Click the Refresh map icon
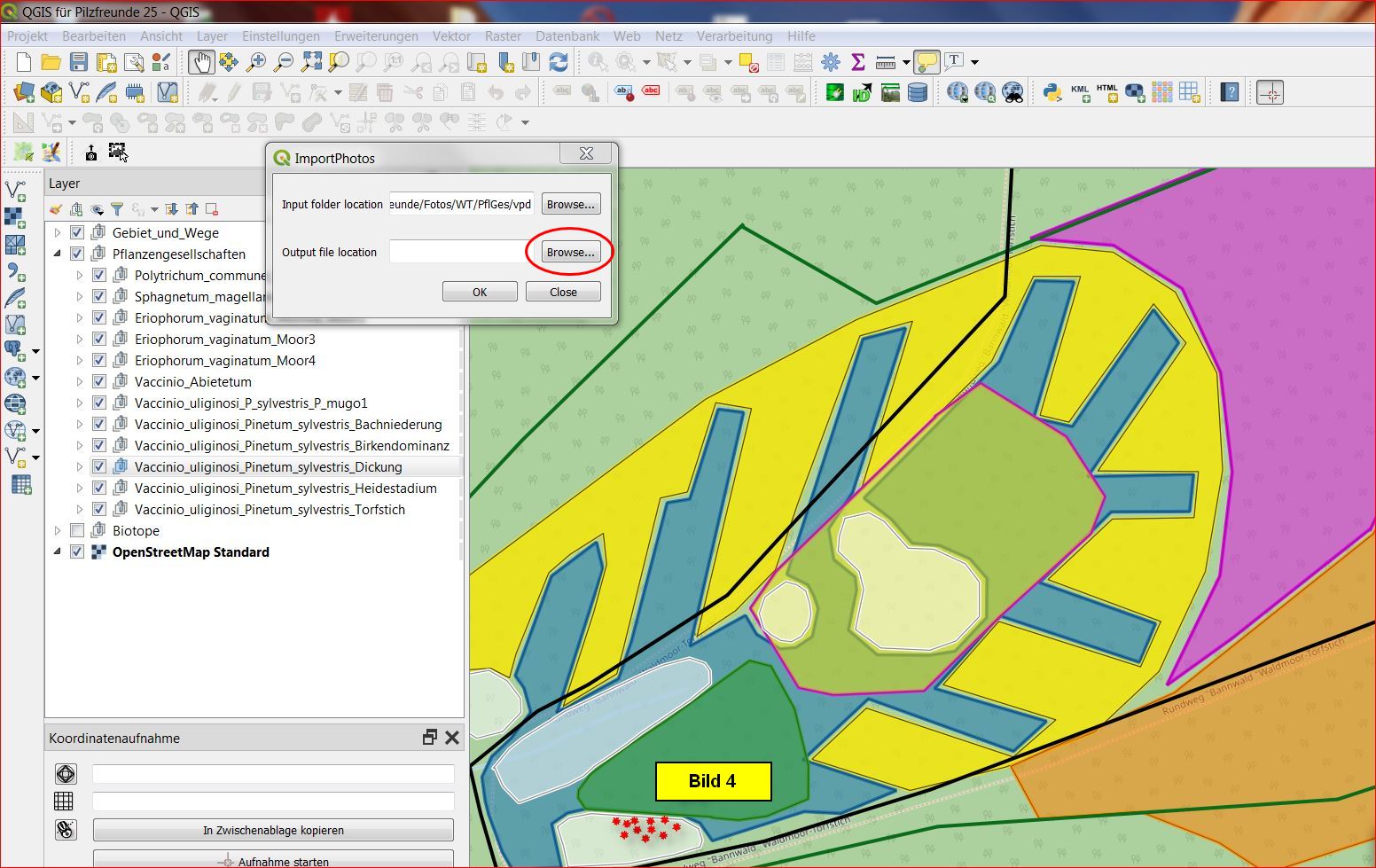Screen dimensions: 1376x868 [559, 62]
